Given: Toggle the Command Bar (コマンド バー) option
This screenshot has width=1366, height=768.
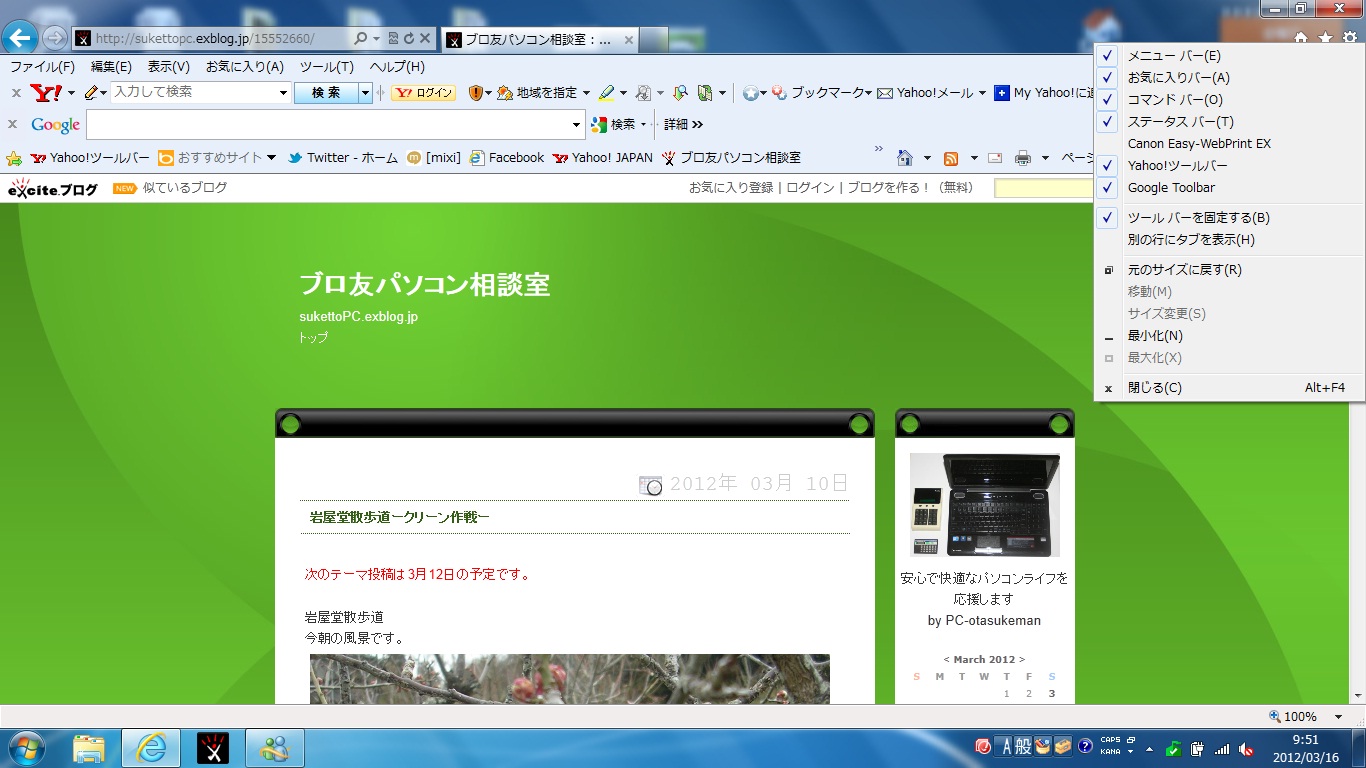Looking at the screenshot, I should (x=1229, y=100).
